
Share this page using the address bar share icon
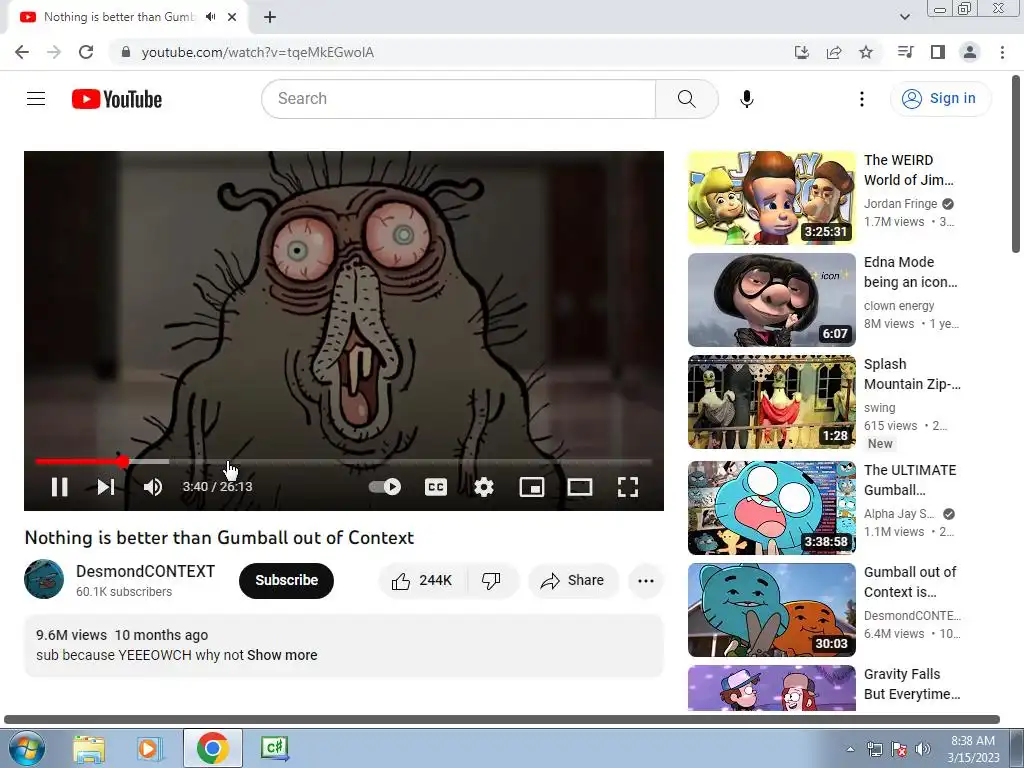pyautogui.click(x=834, y=52)
